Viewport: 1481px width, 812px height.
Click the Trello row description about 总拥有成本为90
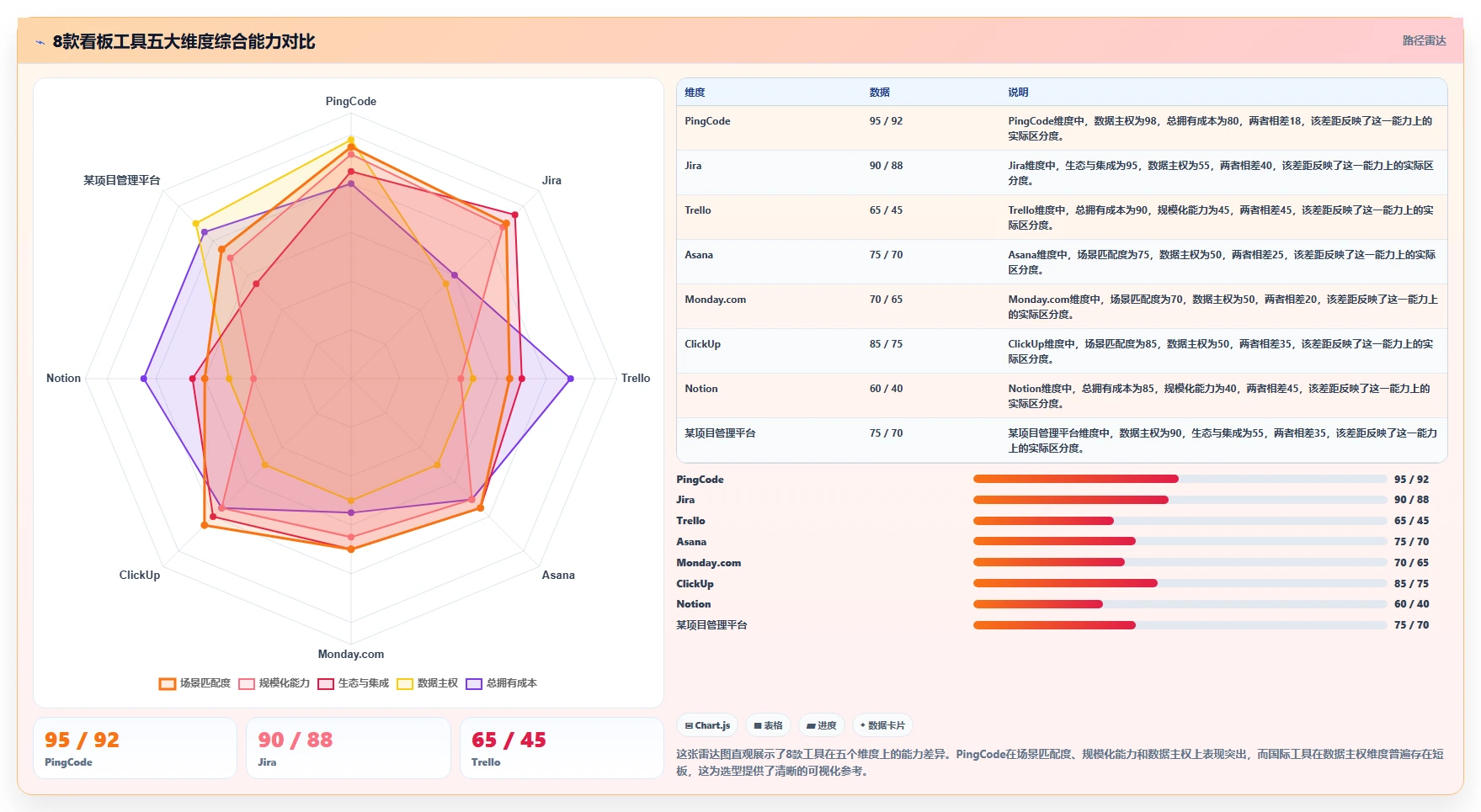(x=1221, y=218)
